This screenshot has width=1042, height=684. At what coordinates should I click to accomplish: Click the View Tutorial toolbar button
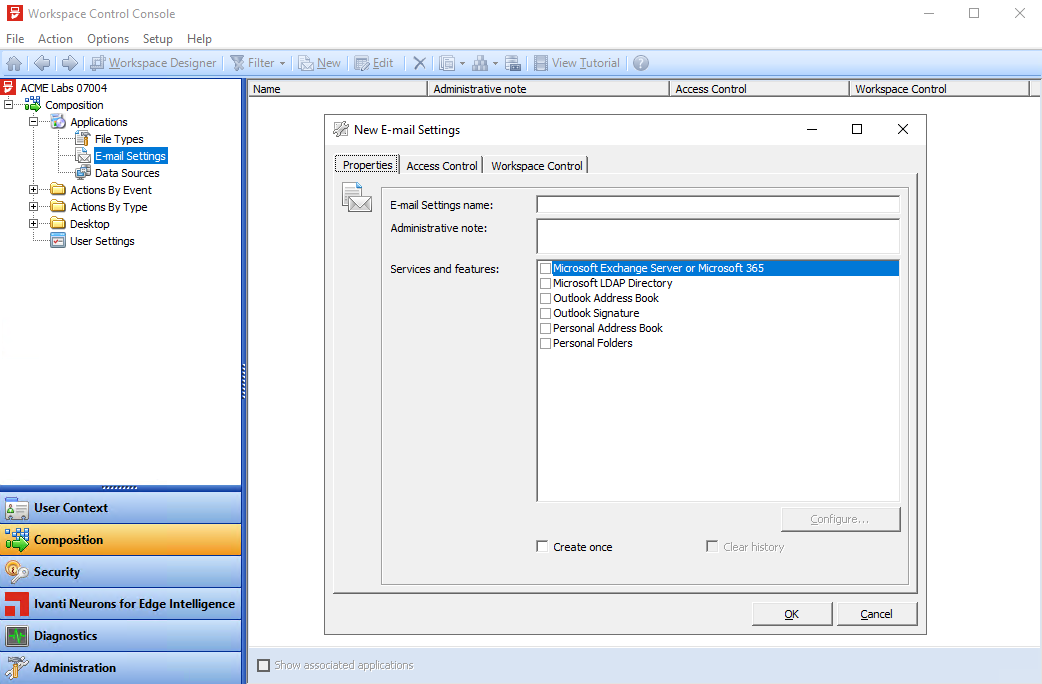click(577, 63)
